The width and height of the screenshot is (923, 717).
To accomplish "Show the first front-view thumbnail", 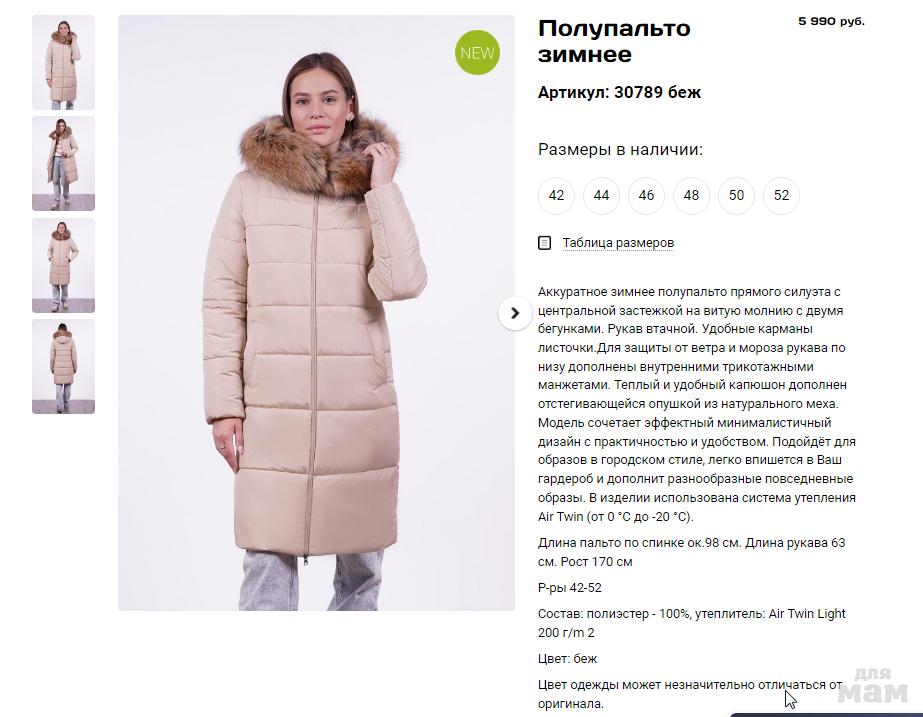I will [x=64, y=62].
